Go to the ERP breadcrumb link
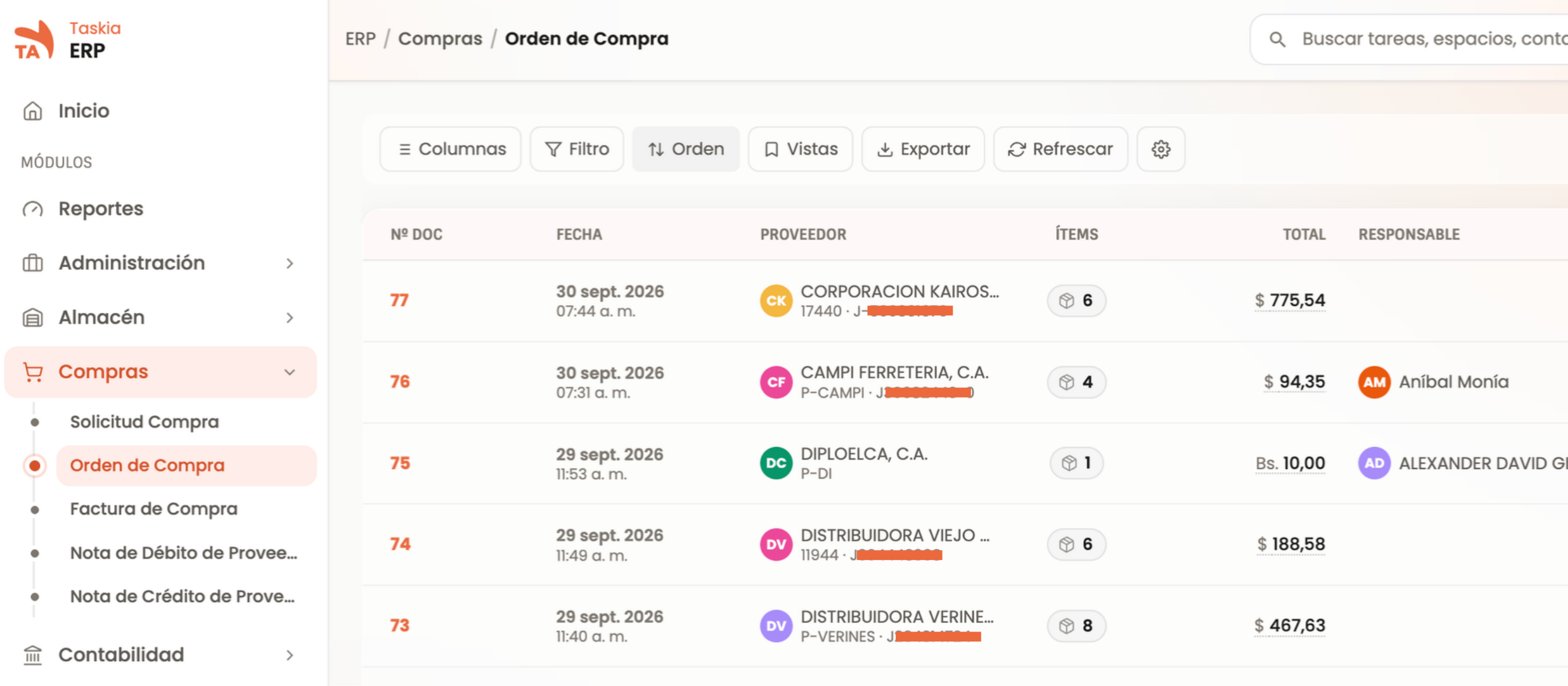 361,39
